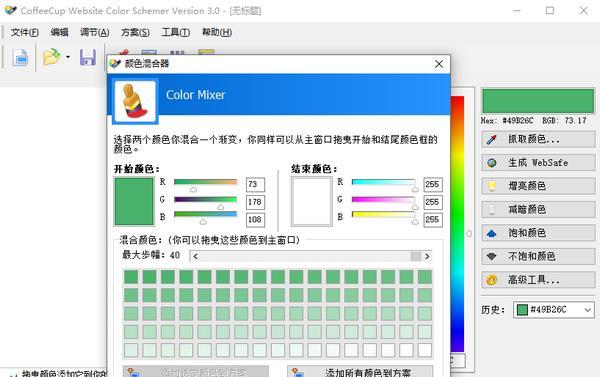
Task: Minimize the CoffeeCup main window
Action: [517, 10]
